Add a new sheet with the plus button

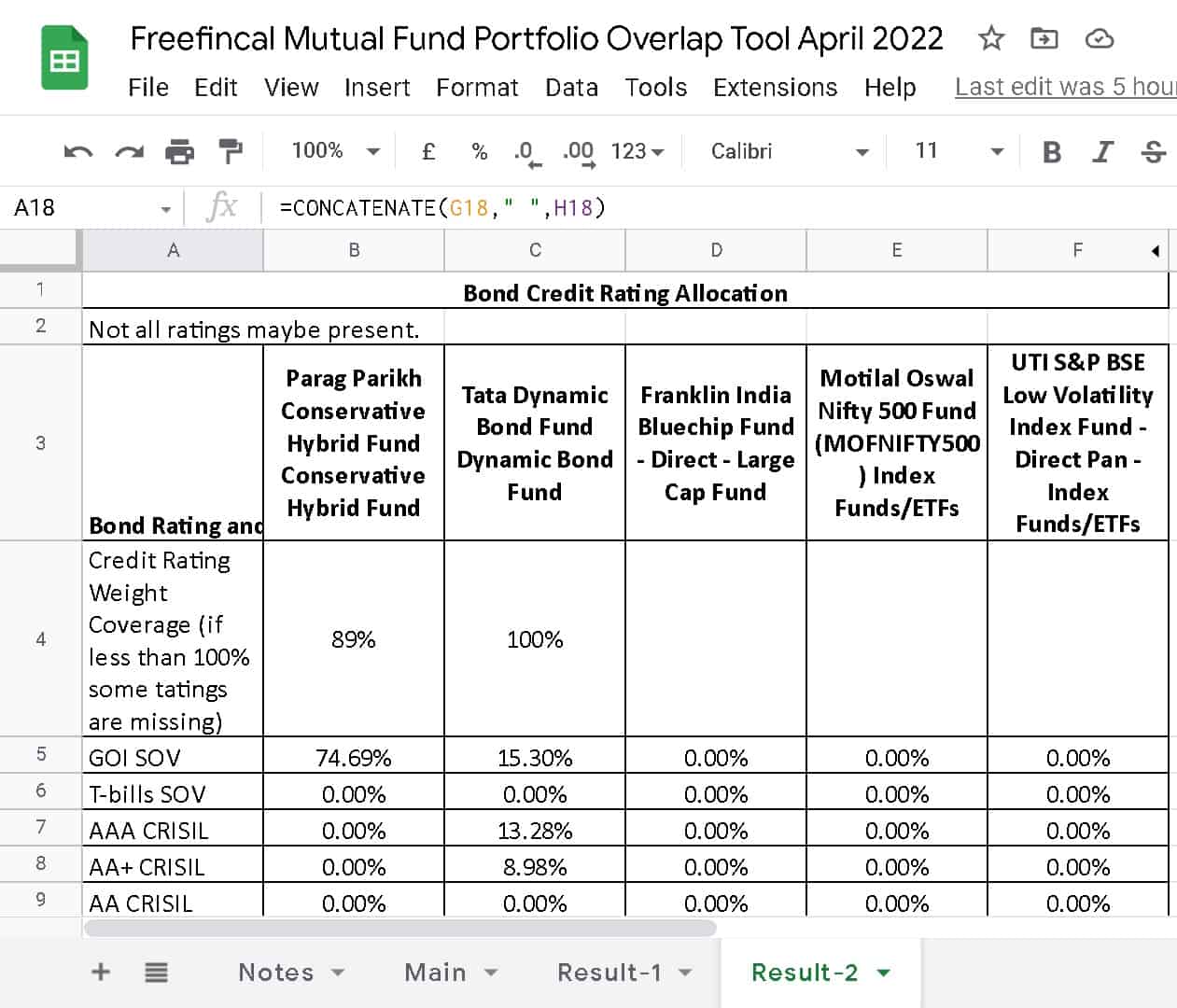click(x=100, y=972)
